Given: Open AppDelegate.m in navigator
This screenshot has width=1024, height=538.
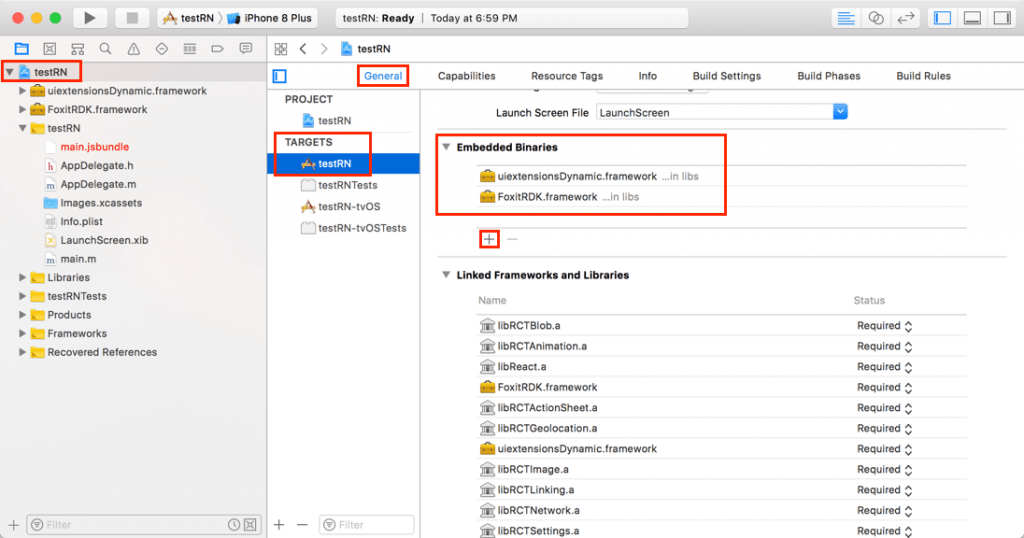Looking at the screenshot, I should [x=91, y=184].
